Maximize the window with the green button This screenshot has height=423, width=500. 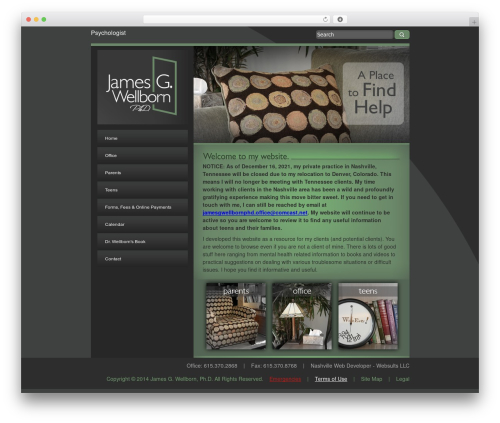click(x=44, y=19)
